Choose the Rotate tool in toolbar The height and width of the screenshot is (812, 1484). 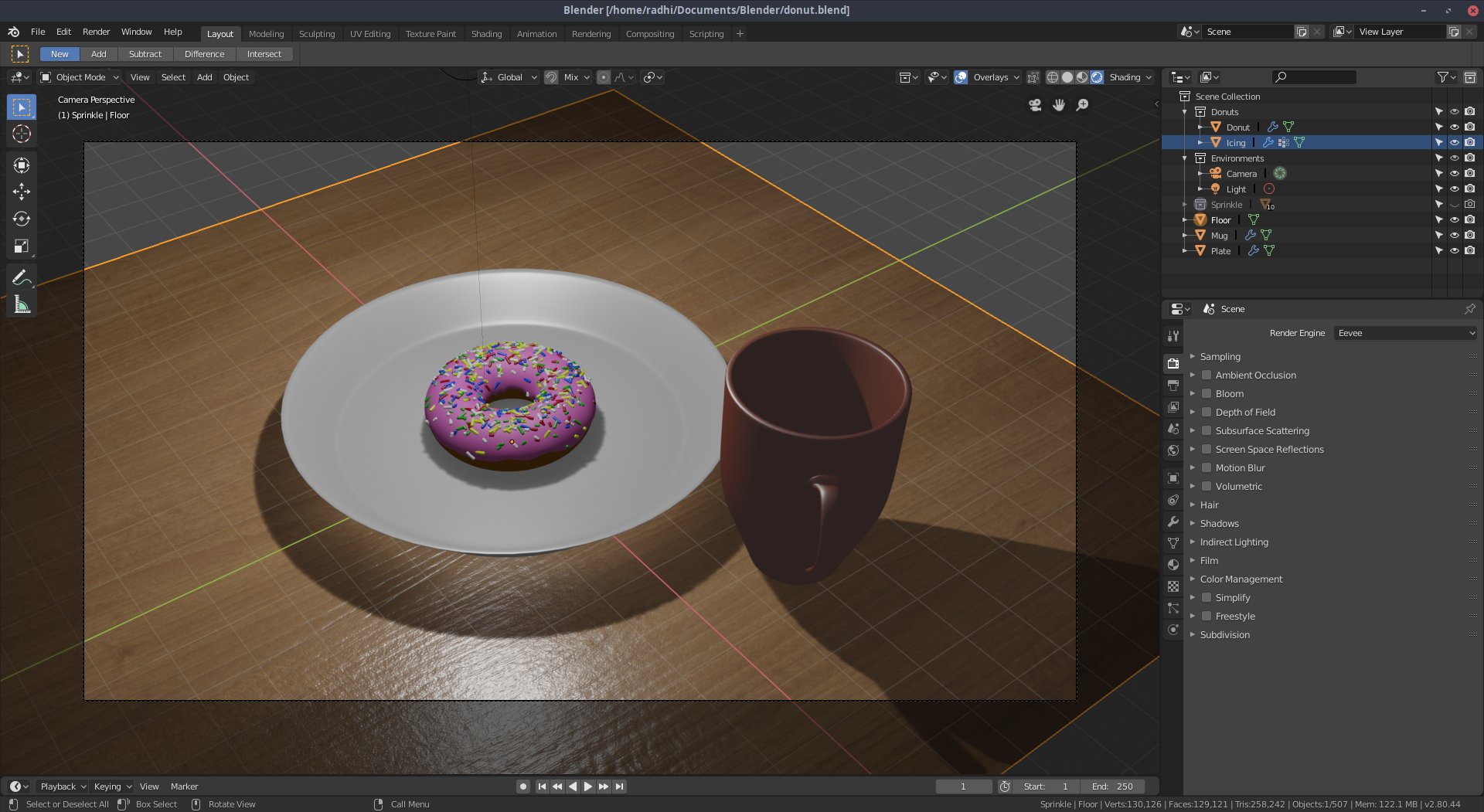pyautogui.click(x=22, y=219)
